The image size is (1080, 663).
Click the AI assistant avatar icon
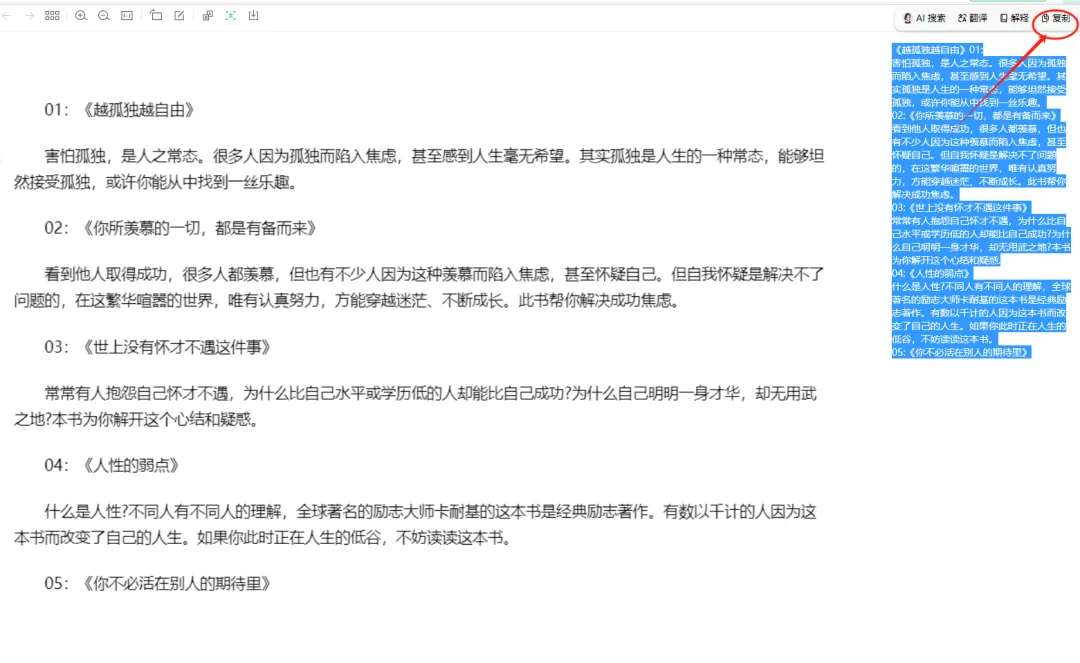point(907,18)
